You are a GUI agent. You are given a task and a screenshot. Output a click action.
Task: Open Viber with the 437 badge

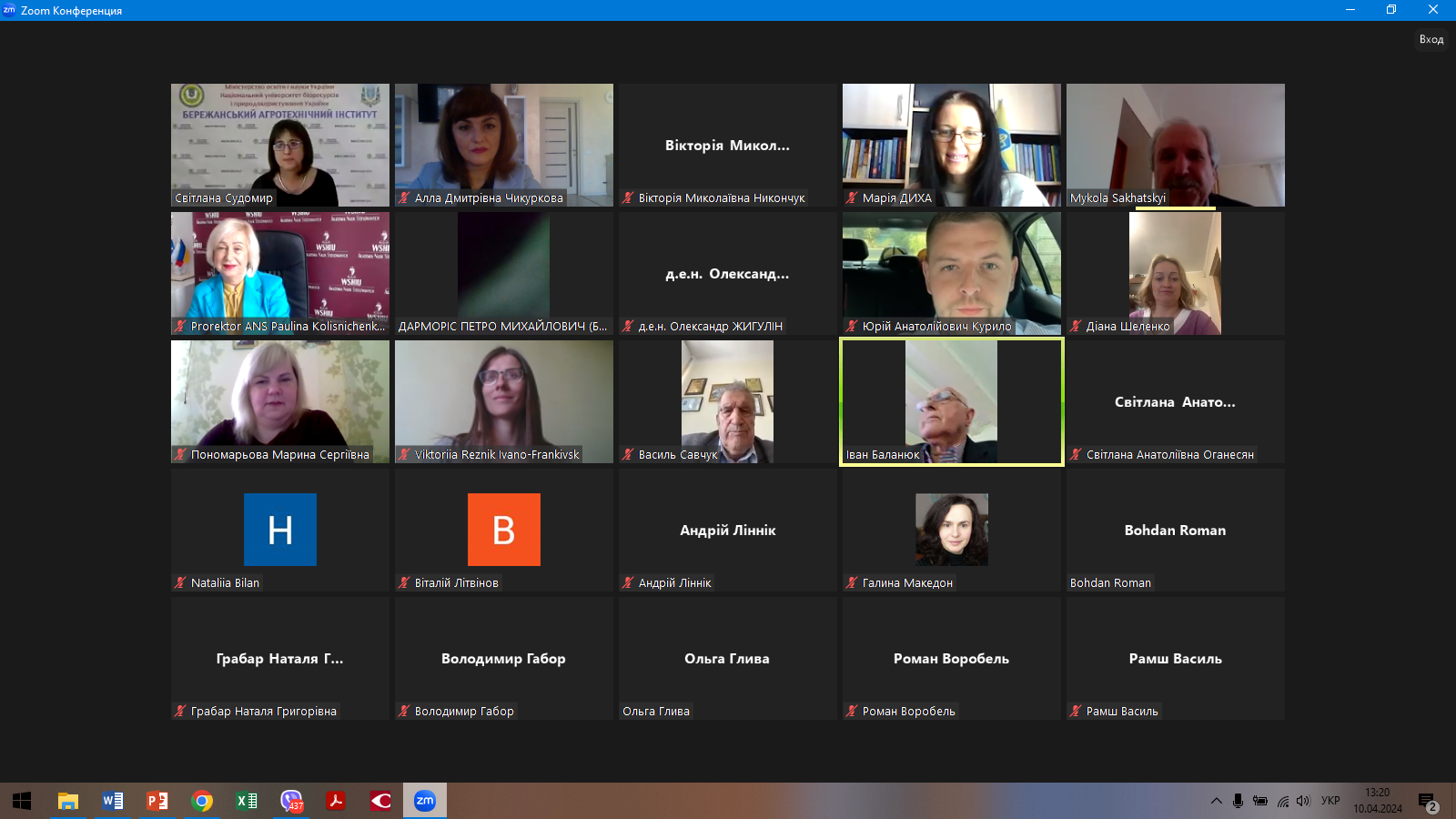click(291, 801)
